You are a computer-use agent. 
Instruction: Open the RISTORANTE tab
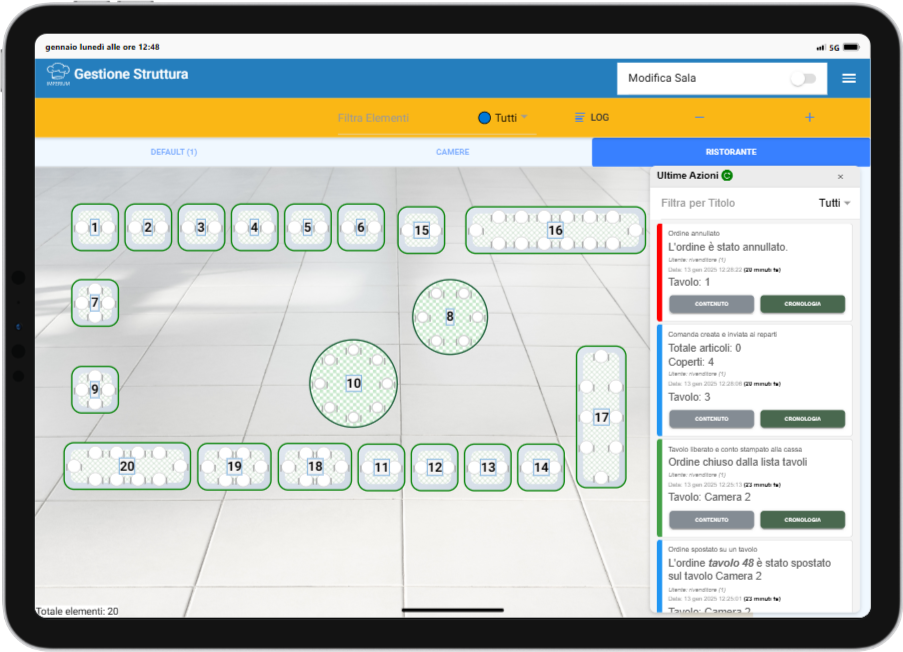tap(730, 152)
